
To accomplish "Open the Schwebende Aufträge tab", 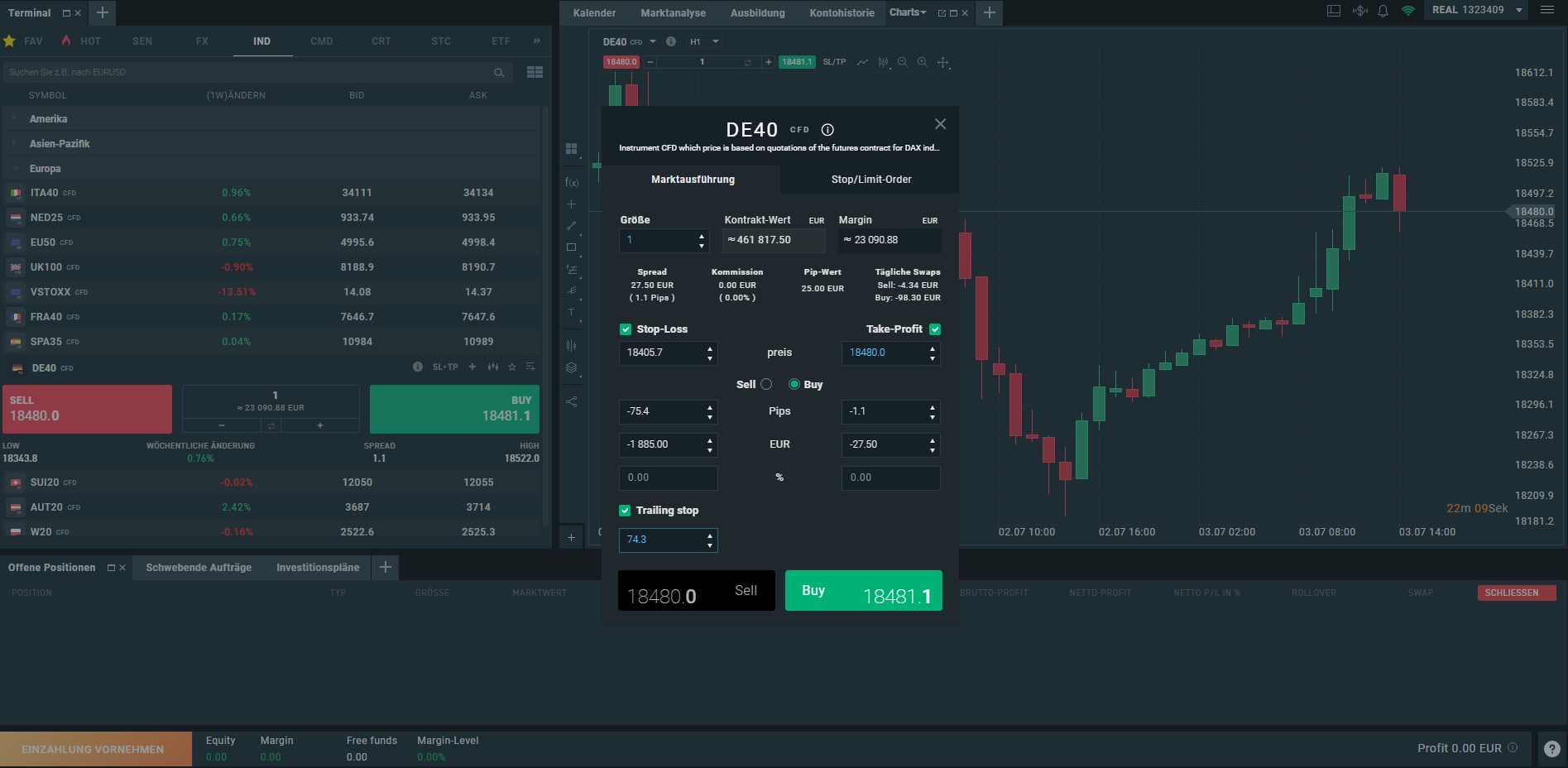I will [199, 568].
